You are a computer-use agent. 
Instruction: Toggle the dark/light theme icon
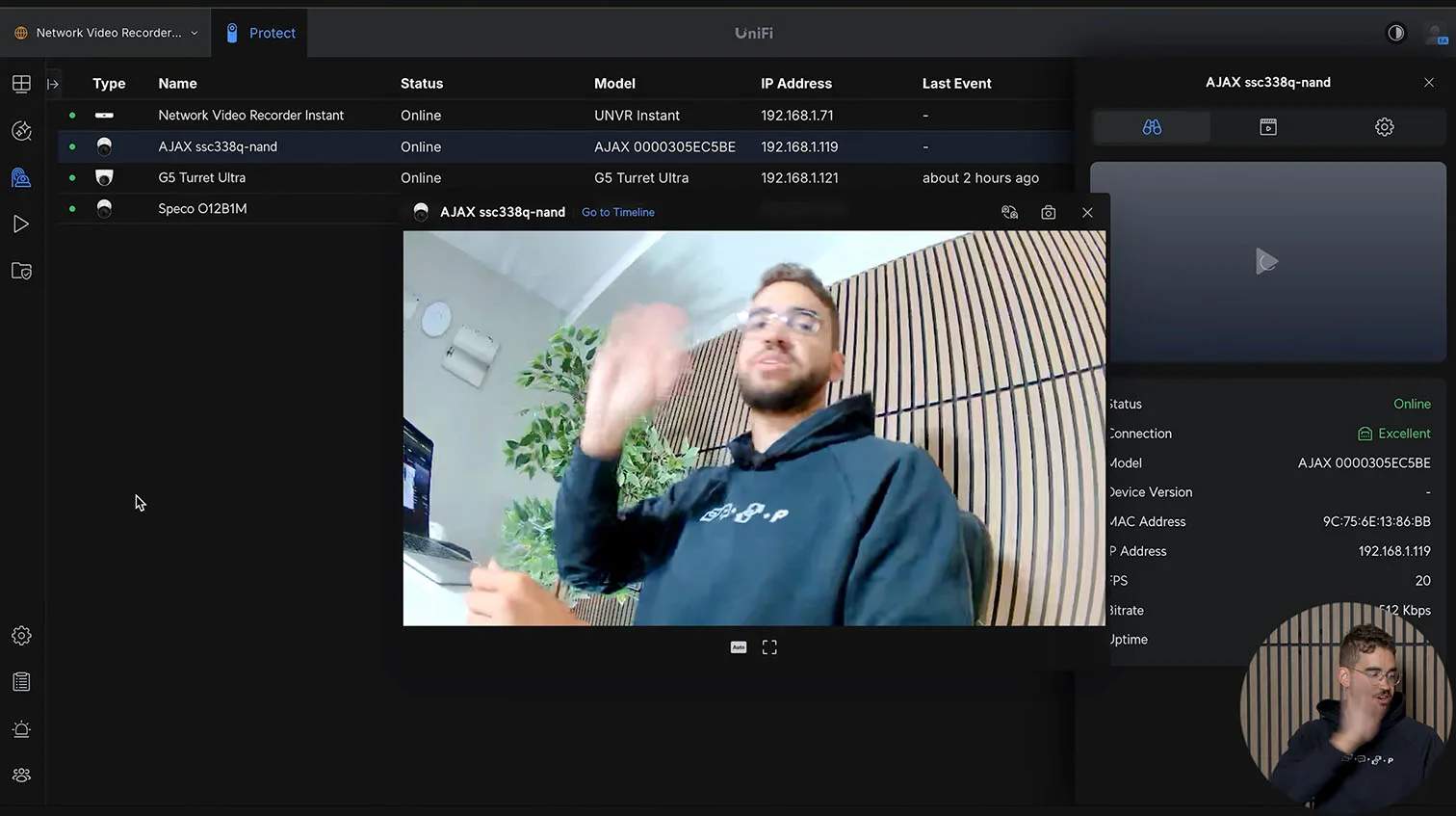coord(1395,33)
